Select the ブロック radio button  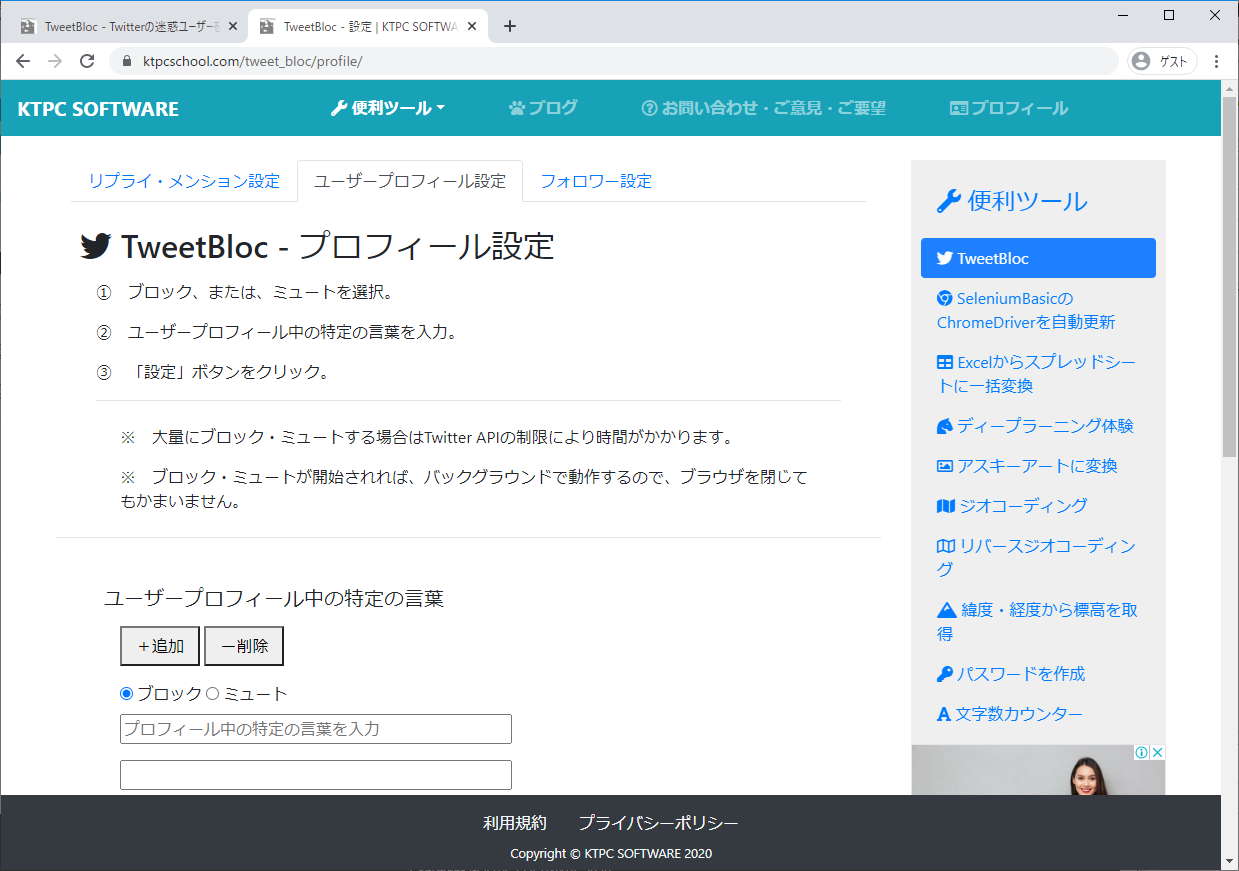coord(126,693)
